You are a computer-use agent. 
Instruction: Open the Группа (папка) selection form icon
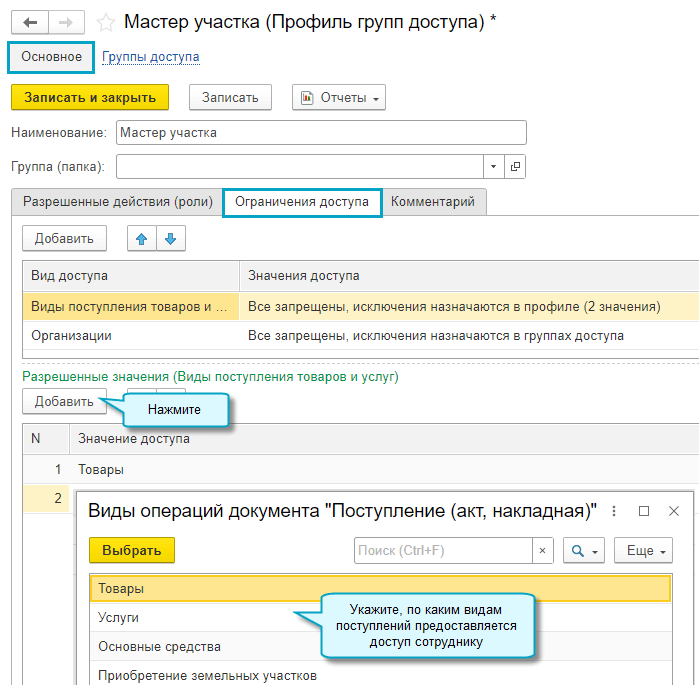click(x=516, y=166)
